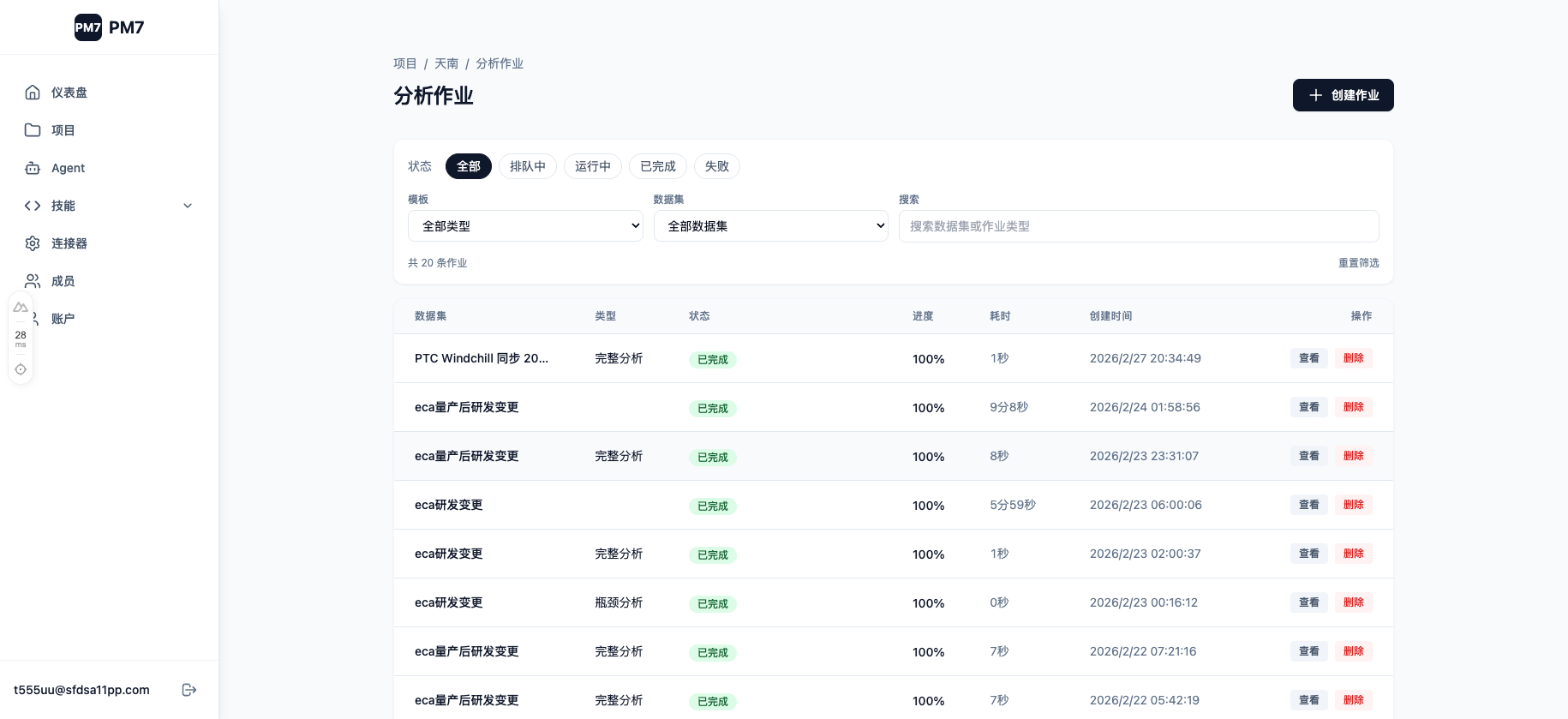Click the 数据集 column header
This screenshot has width=1568, height=719.
[x=430, y=316]
